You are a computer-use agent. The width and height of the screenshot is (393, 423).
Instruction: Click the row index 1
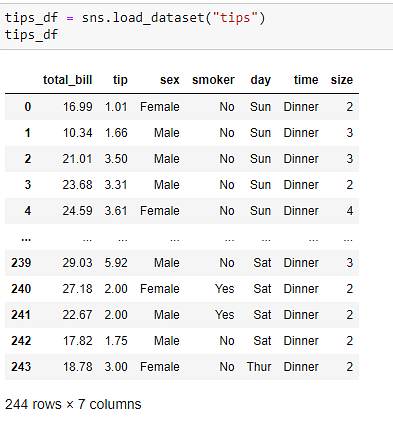coord(28,133)
